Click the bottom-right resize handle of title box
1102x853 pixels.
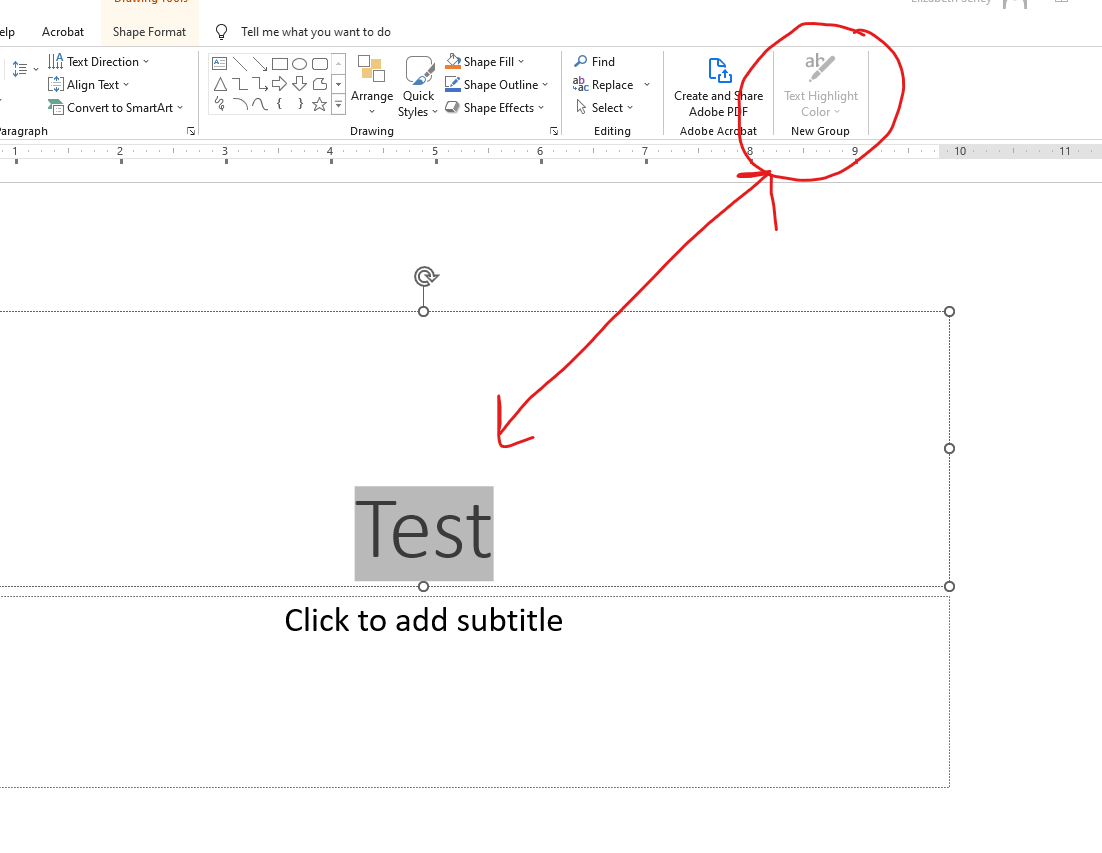tap(949, 587)
